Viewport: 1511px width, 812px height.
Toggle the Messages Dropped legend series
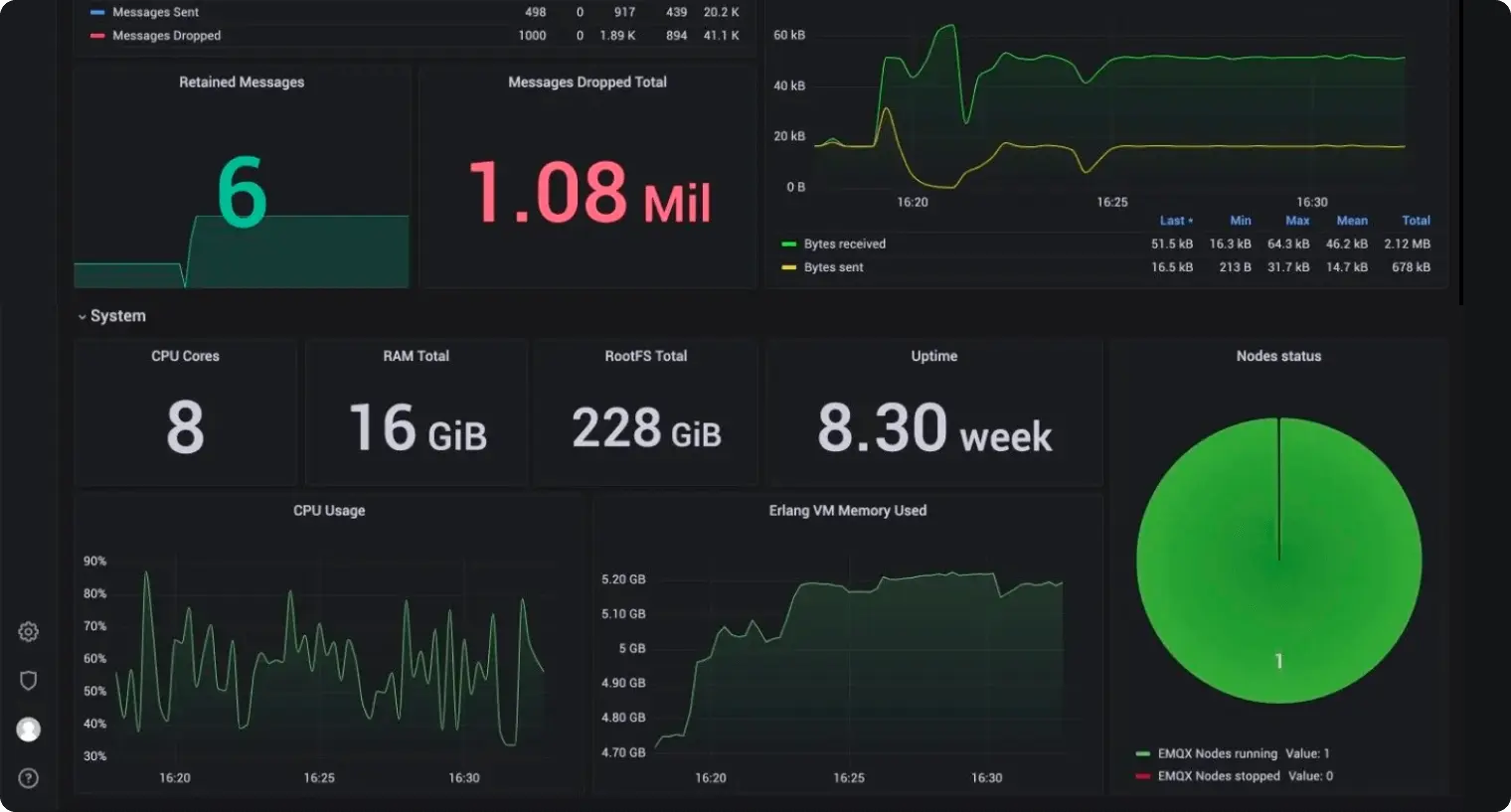pyautogui.click(x=166, y=36)
